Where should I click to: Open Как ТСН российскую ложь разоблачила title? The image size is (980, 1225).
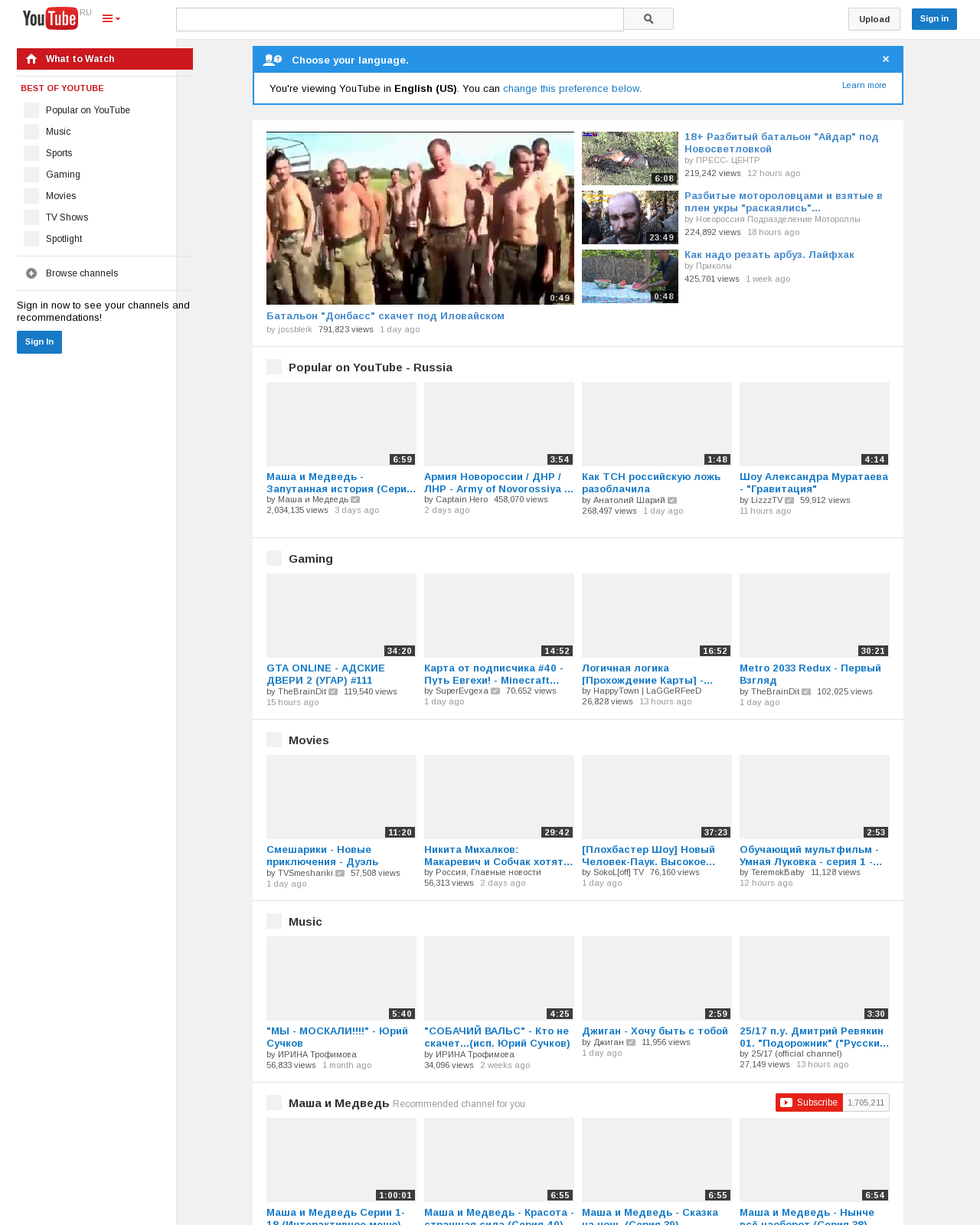[652, 483]
